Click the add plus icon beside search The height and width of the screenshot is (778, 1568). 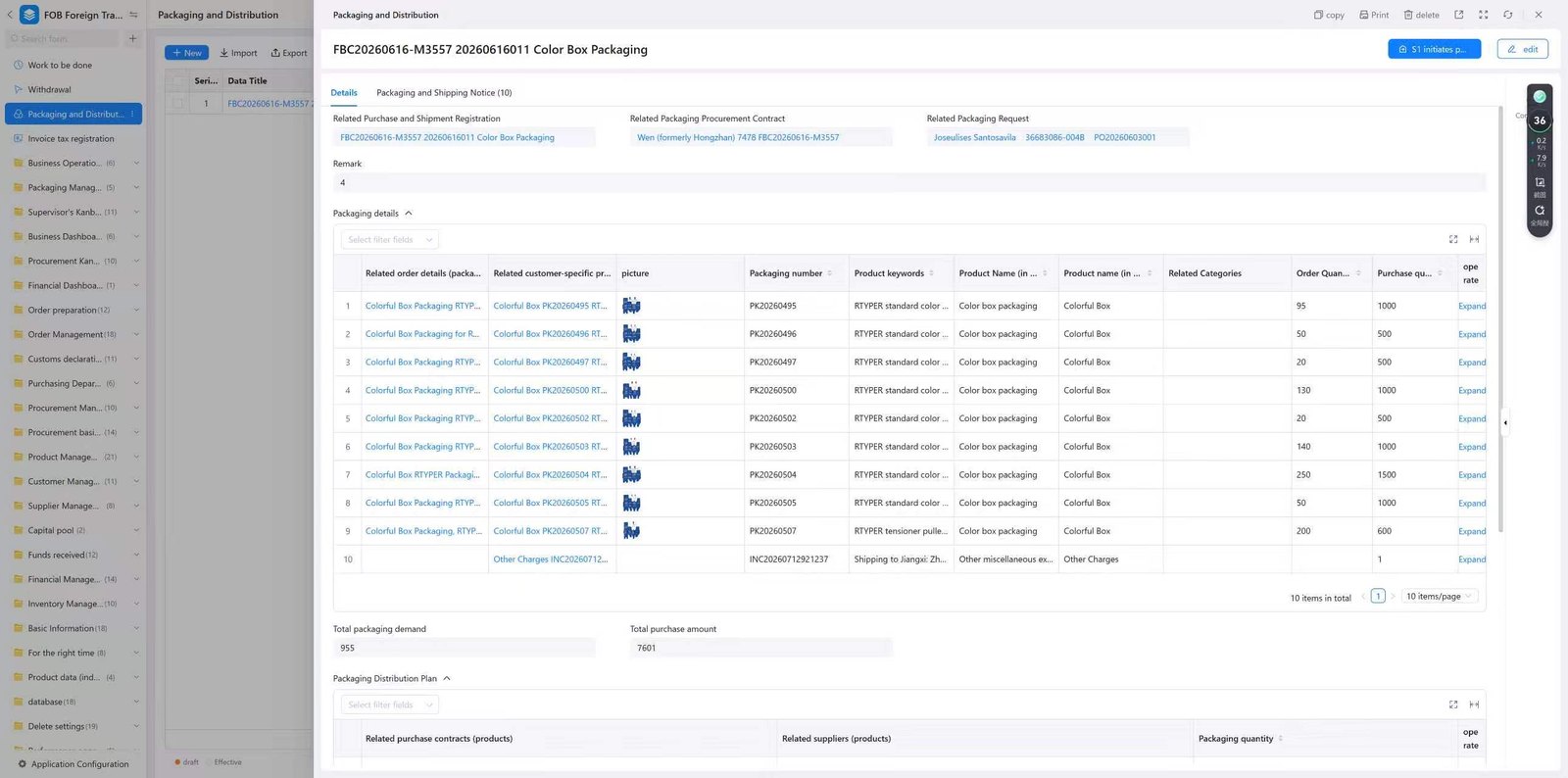pyautogui.click(x=132, y=38)
